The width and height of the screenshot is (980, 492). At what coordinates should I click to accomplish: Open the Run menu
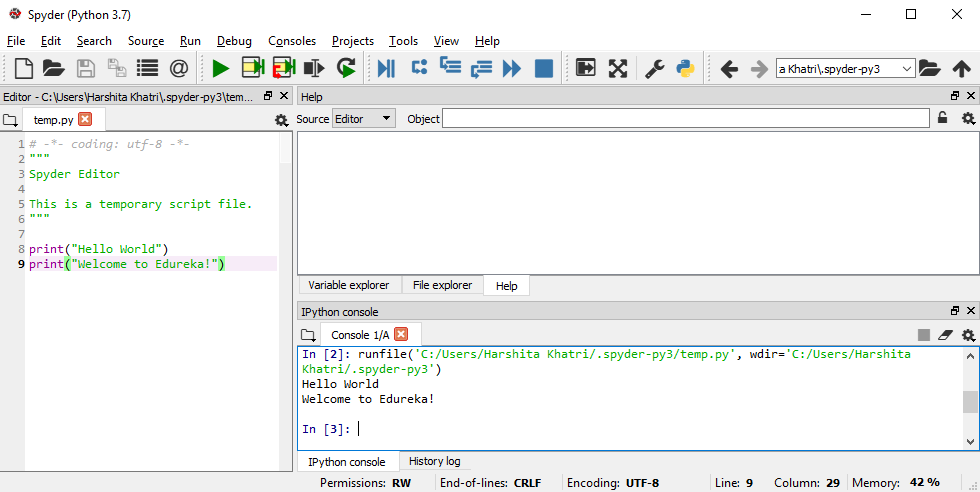pyautogui.click(x=190, y=41)
